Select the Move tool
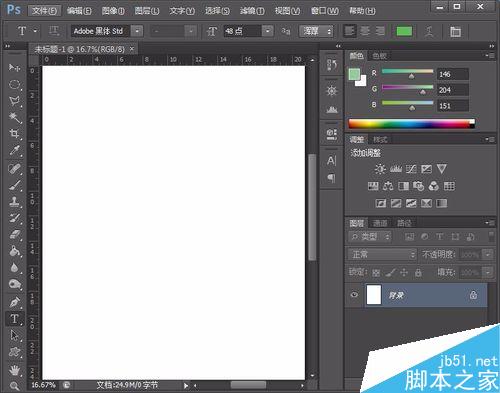500x393 pixels. point(14,68)
